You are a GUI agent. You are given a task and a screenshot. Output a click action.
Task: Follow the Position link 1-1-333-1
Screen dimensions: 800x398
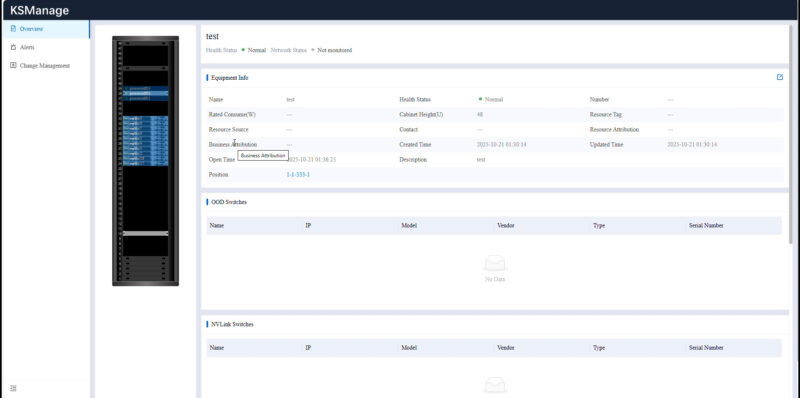pyautogui.click(x=298, y=175)
